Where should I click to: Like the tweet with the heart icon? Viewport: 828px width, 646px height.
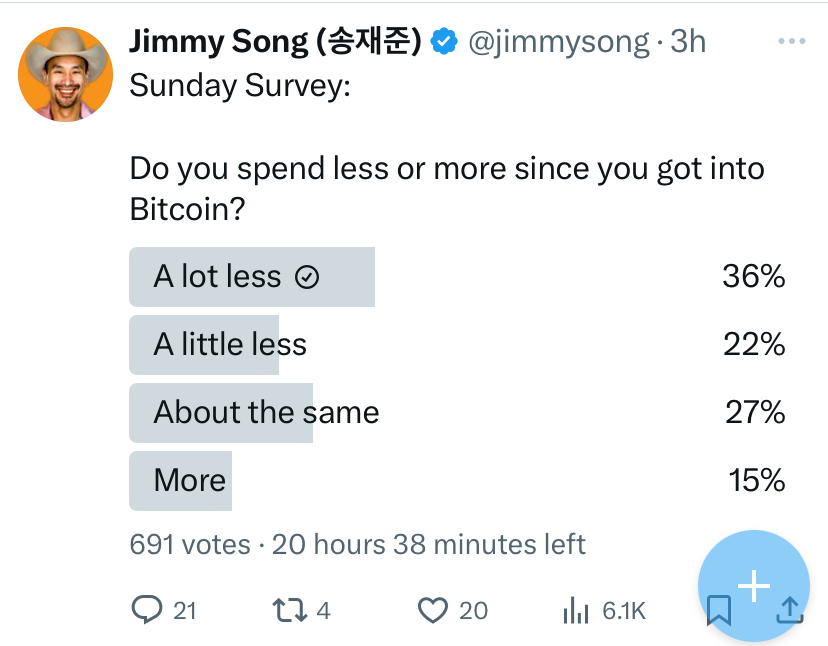432,609
